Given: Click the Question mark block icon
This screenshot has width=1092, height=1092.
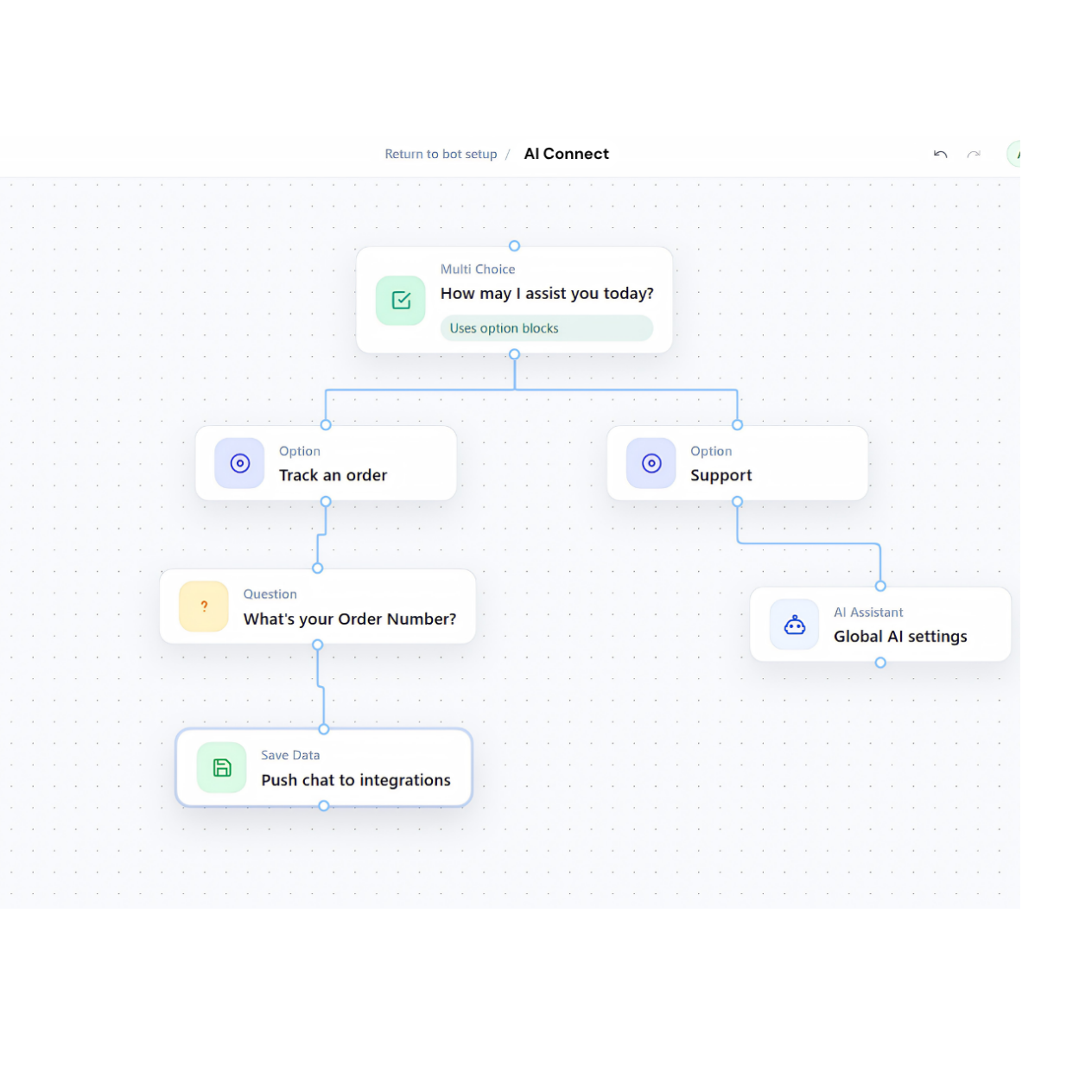Looking at the screenshot, I should 204,606.
